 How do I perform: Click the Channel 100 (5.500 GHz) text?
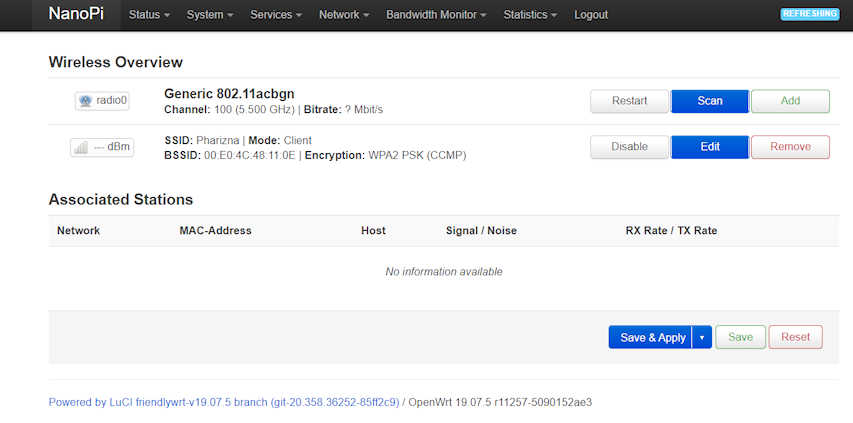(230, 110)
